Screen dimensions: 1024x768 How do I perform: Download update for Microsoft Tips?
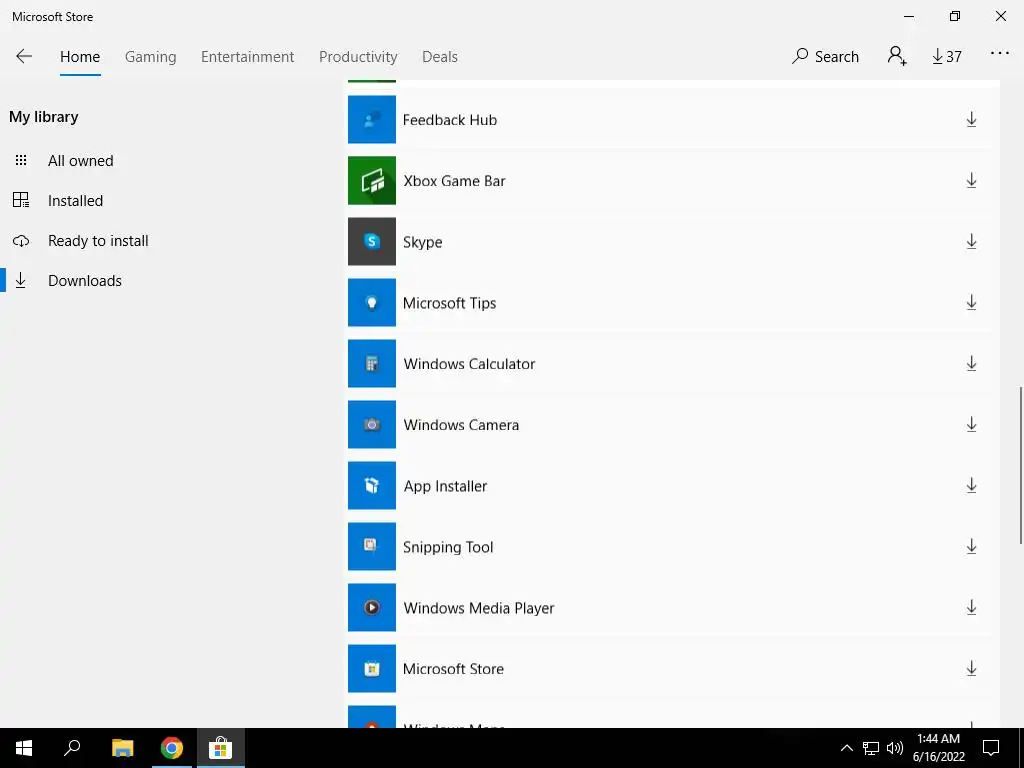point(971,302)
